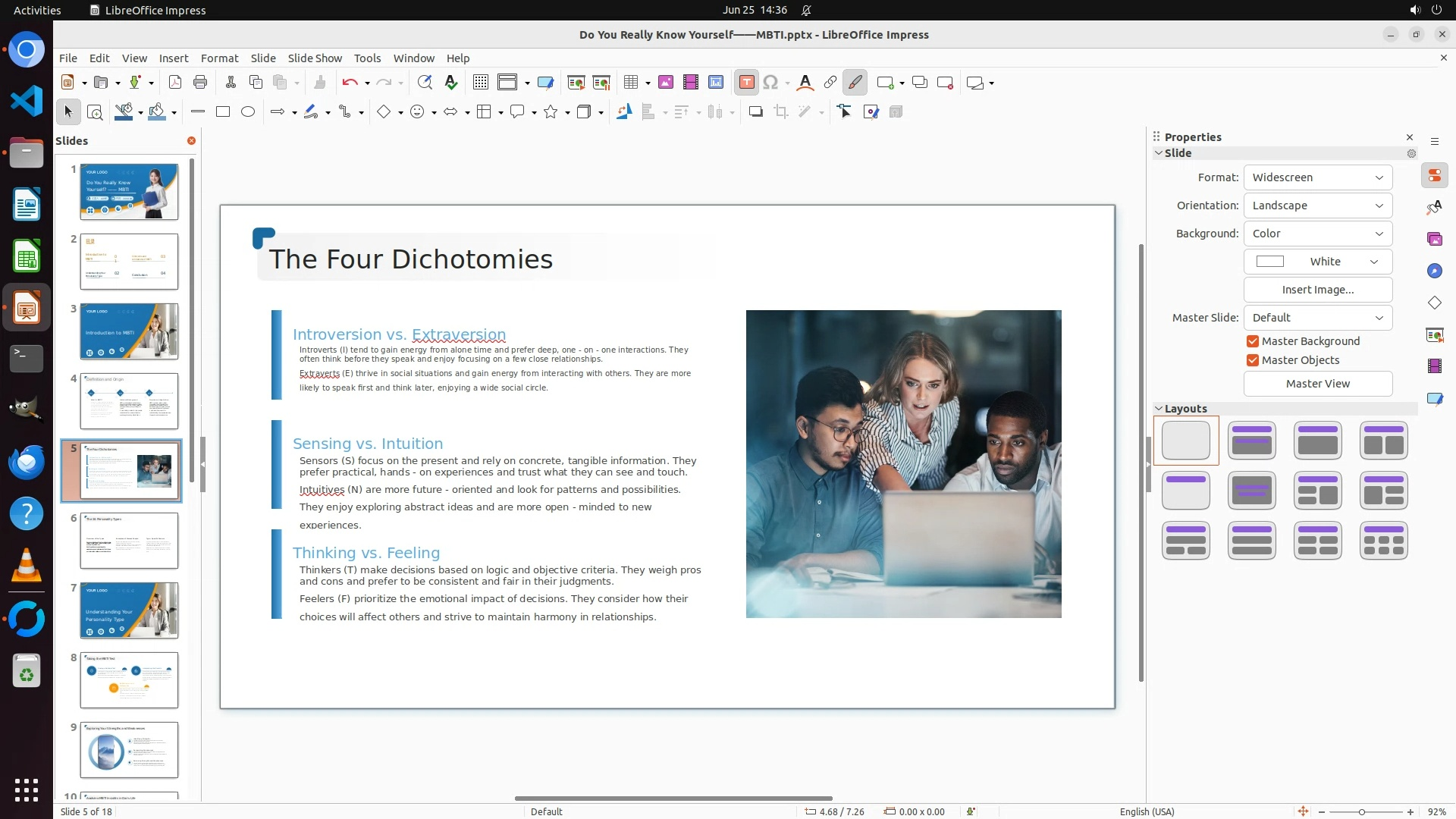The height and width of the screenshot is (819, 1456).
Task: Click the Insert Text Box icon
Action: (x=746, y=83)
